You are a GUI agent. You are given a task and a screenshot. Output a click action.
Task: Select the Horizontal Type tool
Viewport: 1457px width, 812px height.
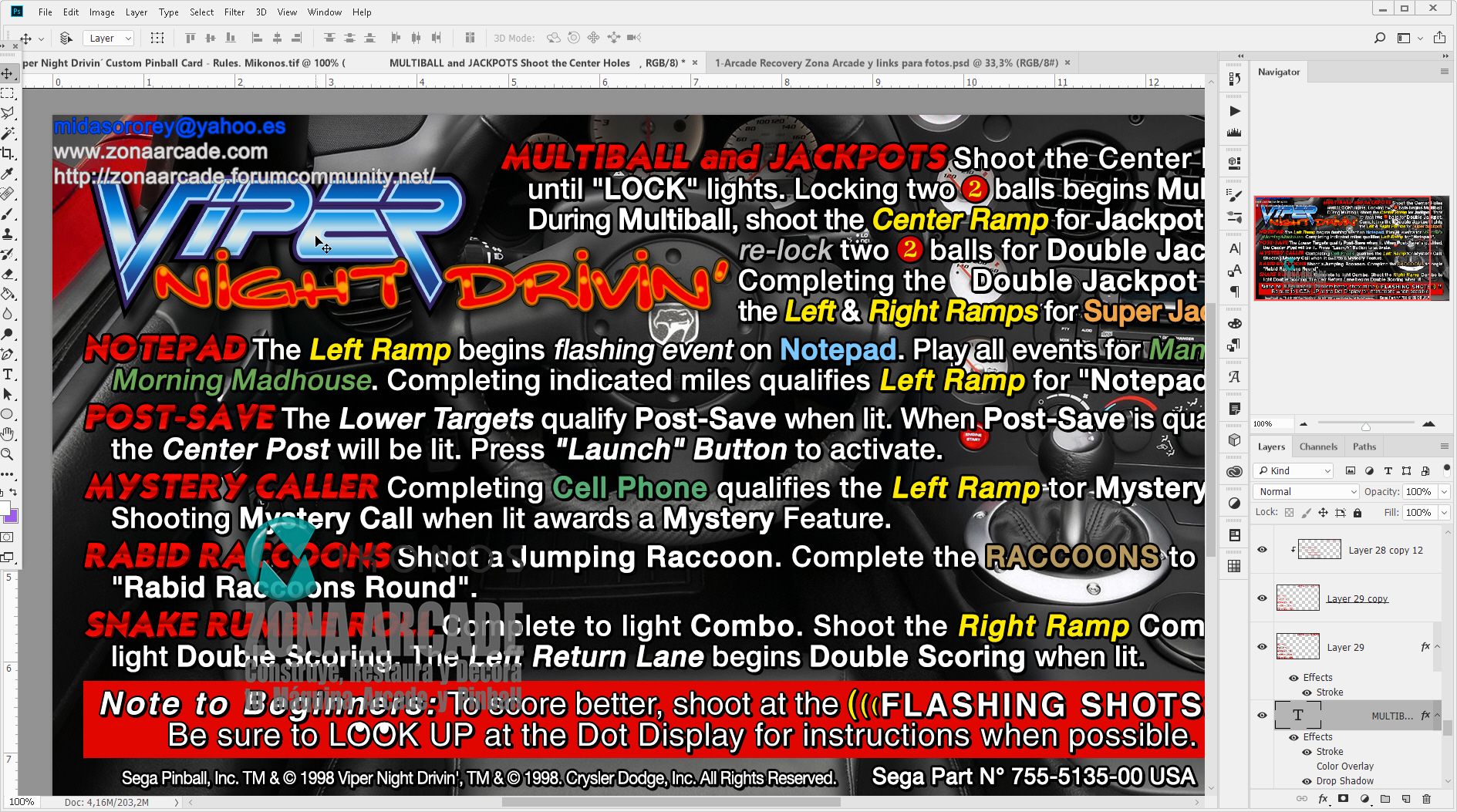(8, 375)
